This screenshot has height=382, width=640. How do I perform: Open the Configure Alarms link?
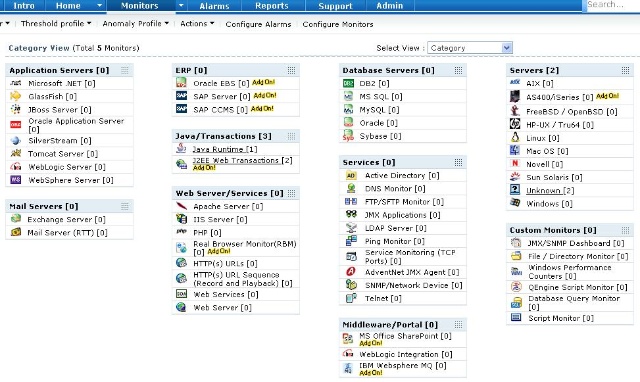pyautogui.click(x=258, y=24)
